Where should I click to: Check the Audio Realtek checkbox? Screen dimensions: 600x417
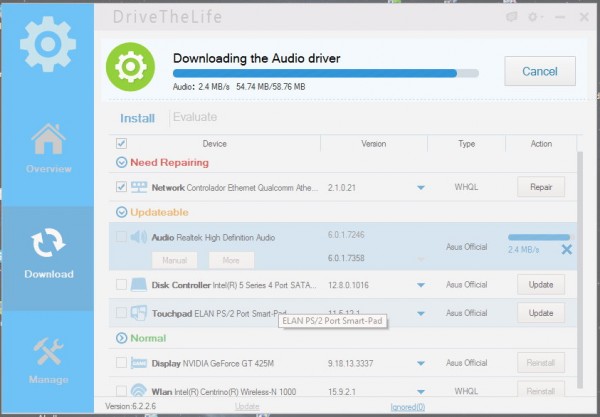pos(121,237)
